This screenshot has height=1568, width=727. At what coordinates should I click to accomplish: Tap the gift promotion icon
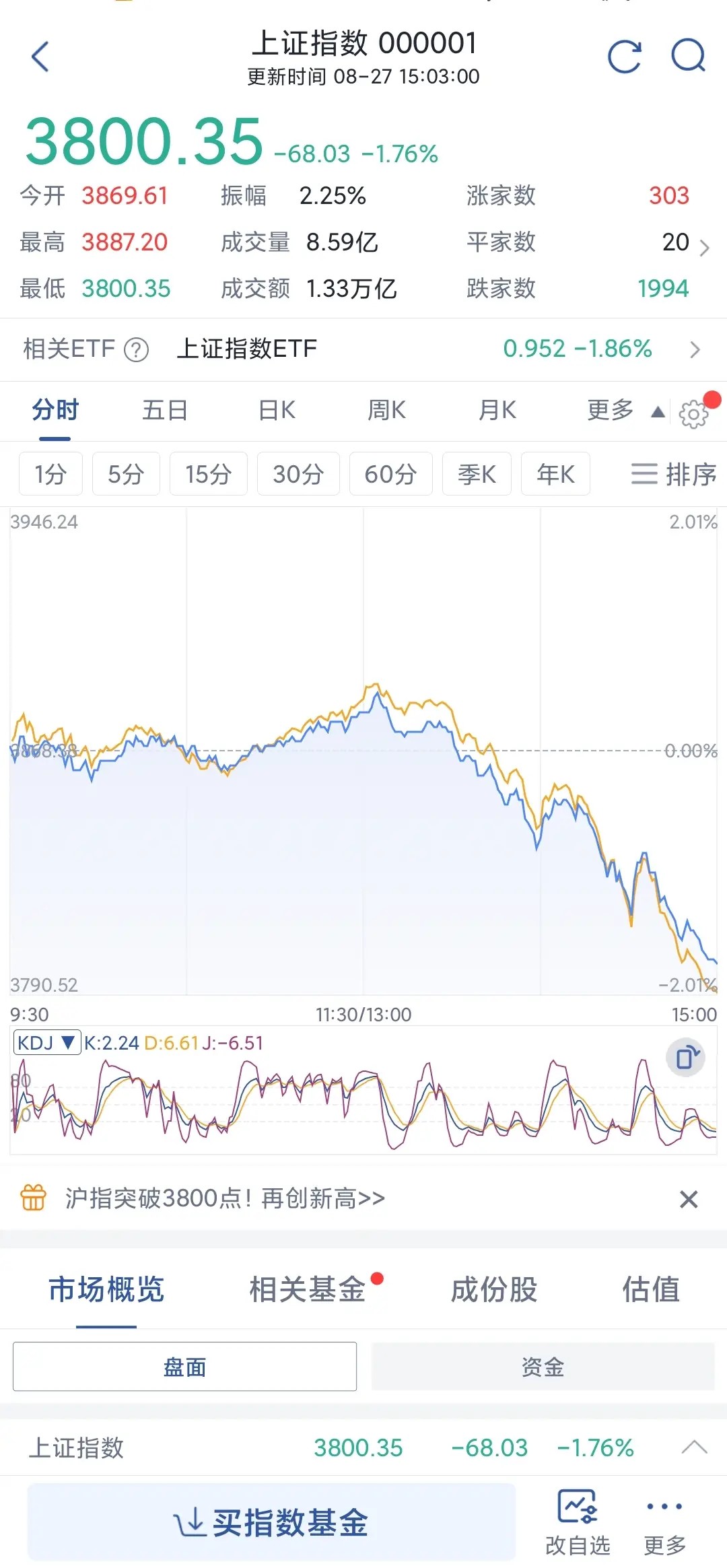(33, 1198)
